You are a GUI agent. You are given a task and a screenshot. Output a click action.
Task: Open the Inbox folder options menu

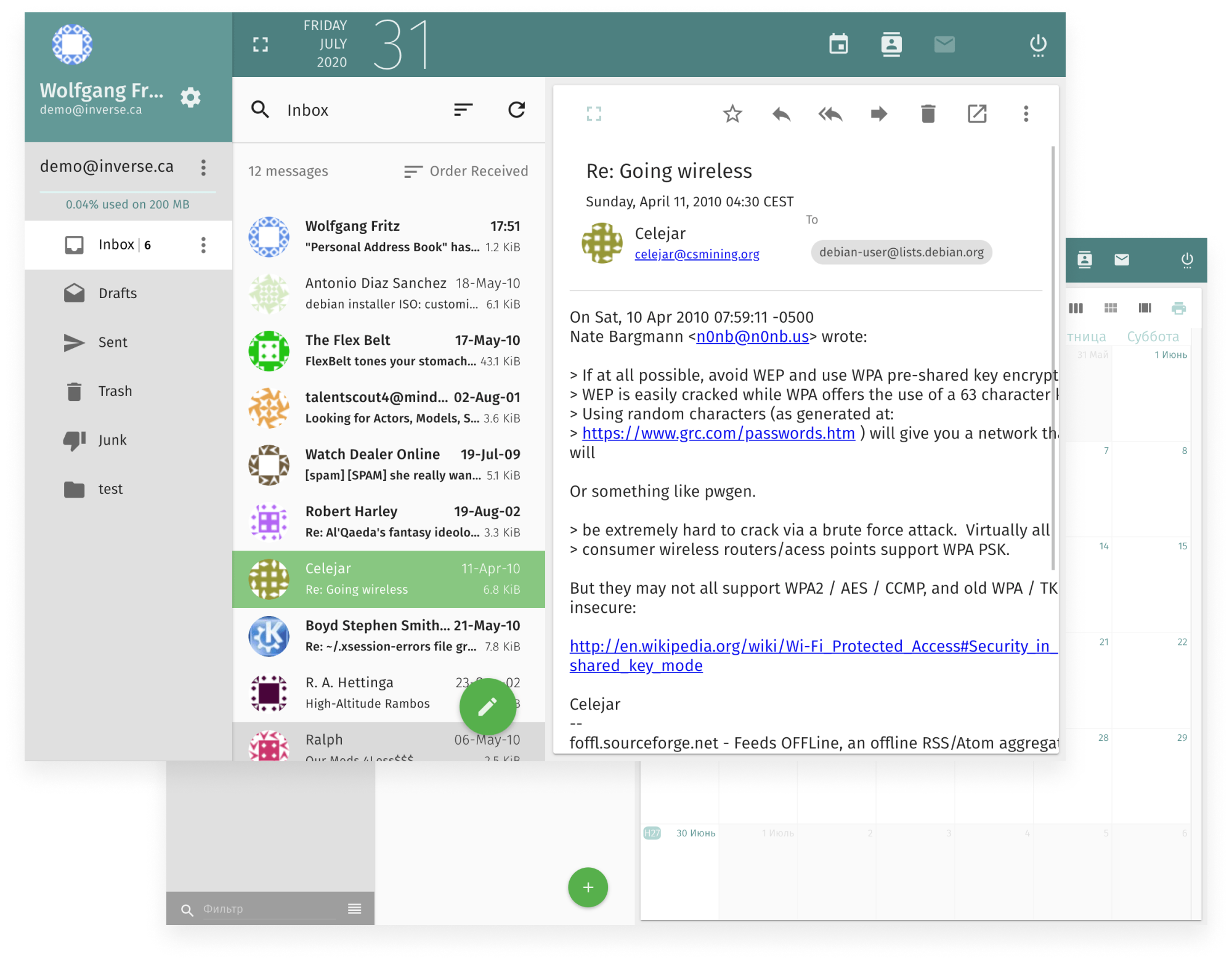[203, 245]
